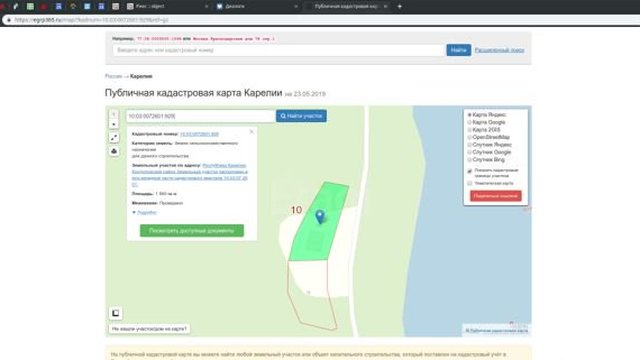Select Карта Google radio option
Viewport: 640px width, 360px height.
click(x=469, y=122)
